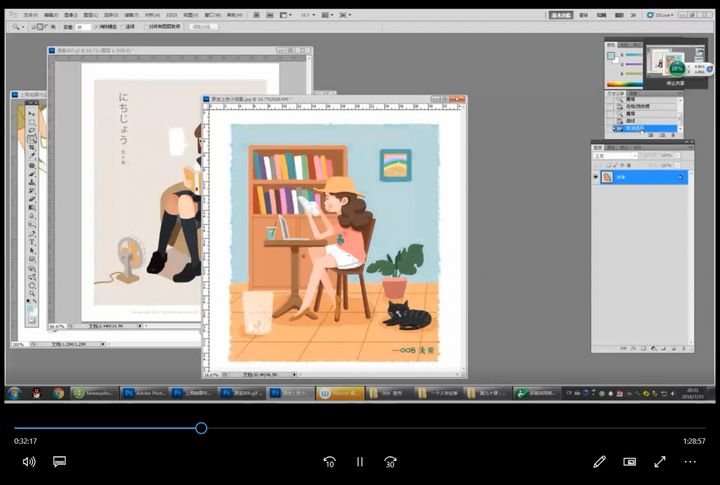720x485 pixels.
Task: Click the video seek slider handle
Action: 201,428
